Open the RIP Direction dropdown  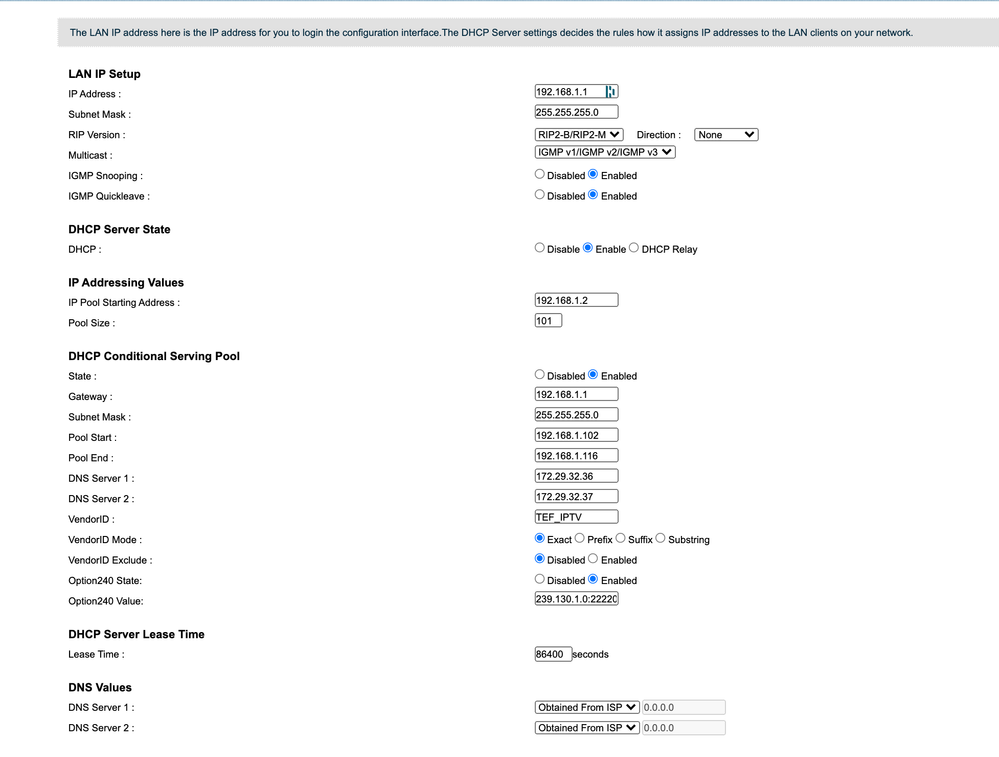(726, 134)
